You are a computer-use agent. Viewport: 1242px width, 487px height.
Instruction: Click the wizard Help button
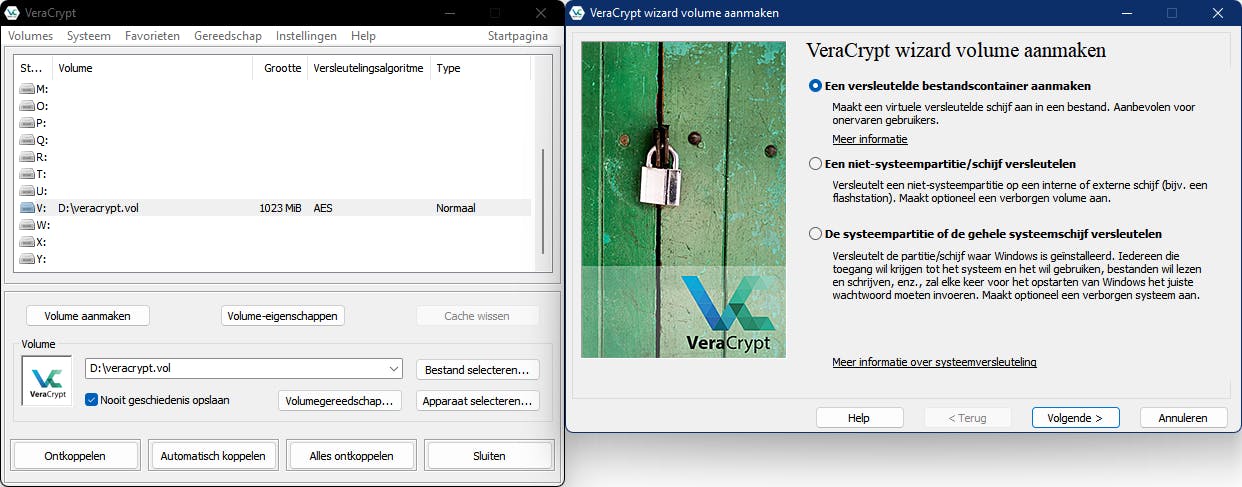(859, 418)
